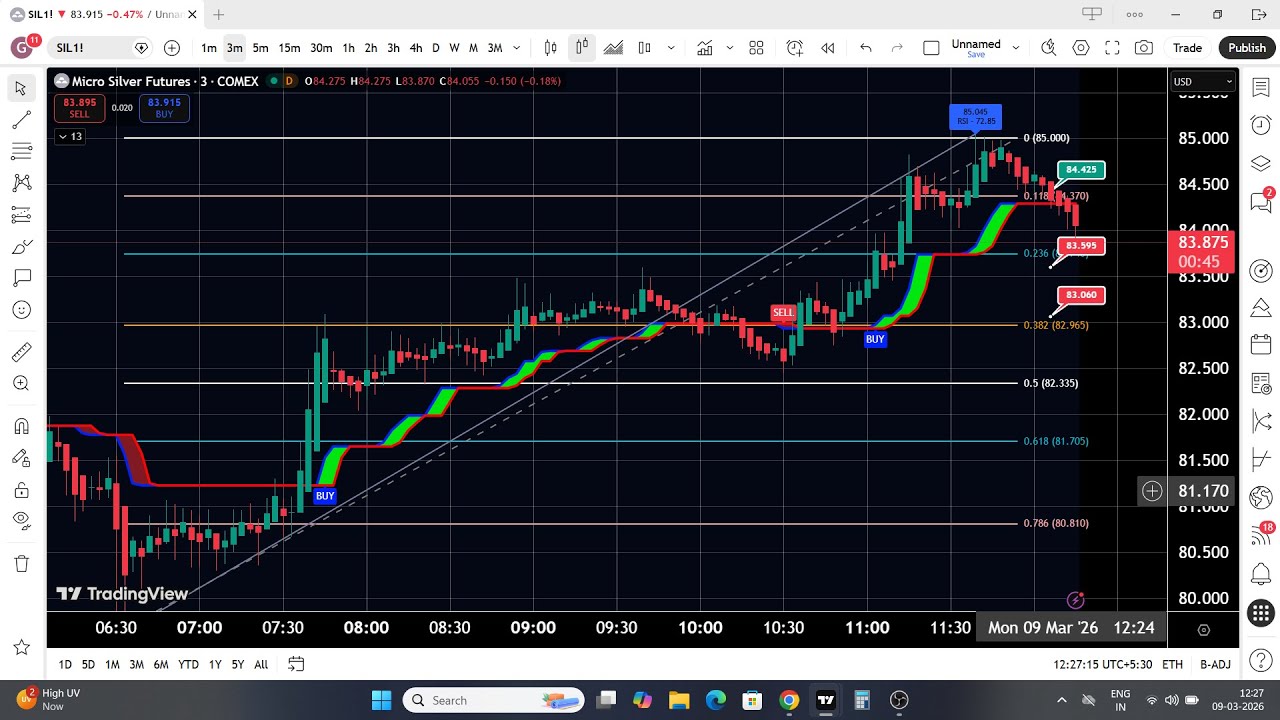The image size is (1280, 720).
Task: Select the All date range
Action: [x=261, y=664]
